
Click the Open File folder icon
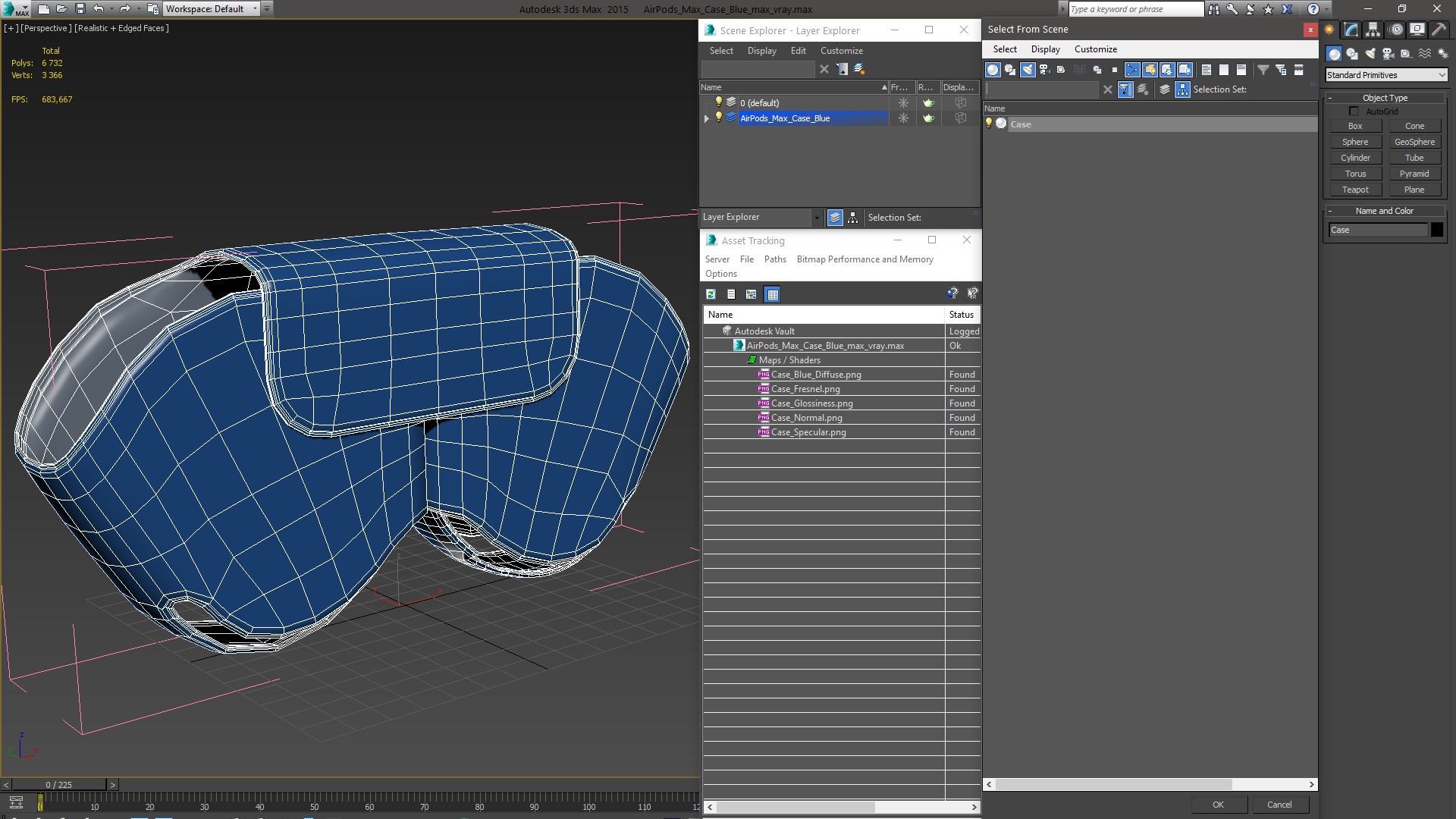coord(61,9)
